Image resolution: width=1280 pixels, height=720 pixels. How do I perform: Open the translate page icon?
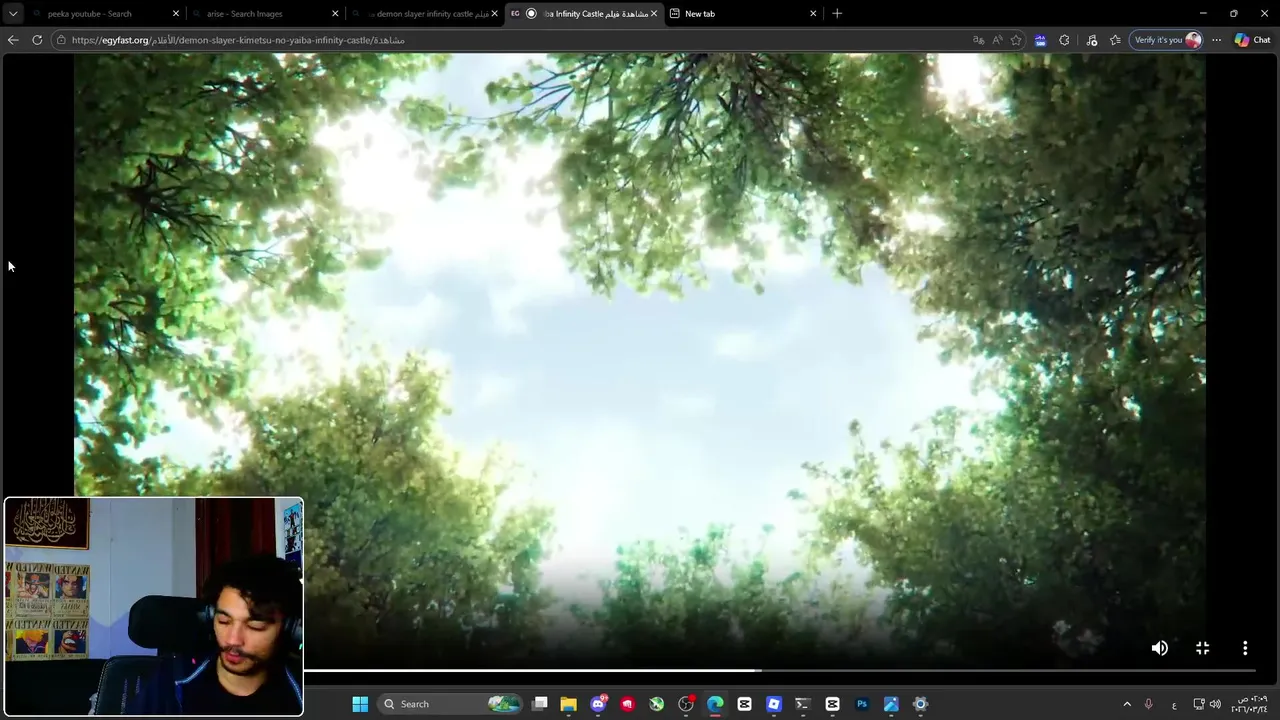pos(978,40)
